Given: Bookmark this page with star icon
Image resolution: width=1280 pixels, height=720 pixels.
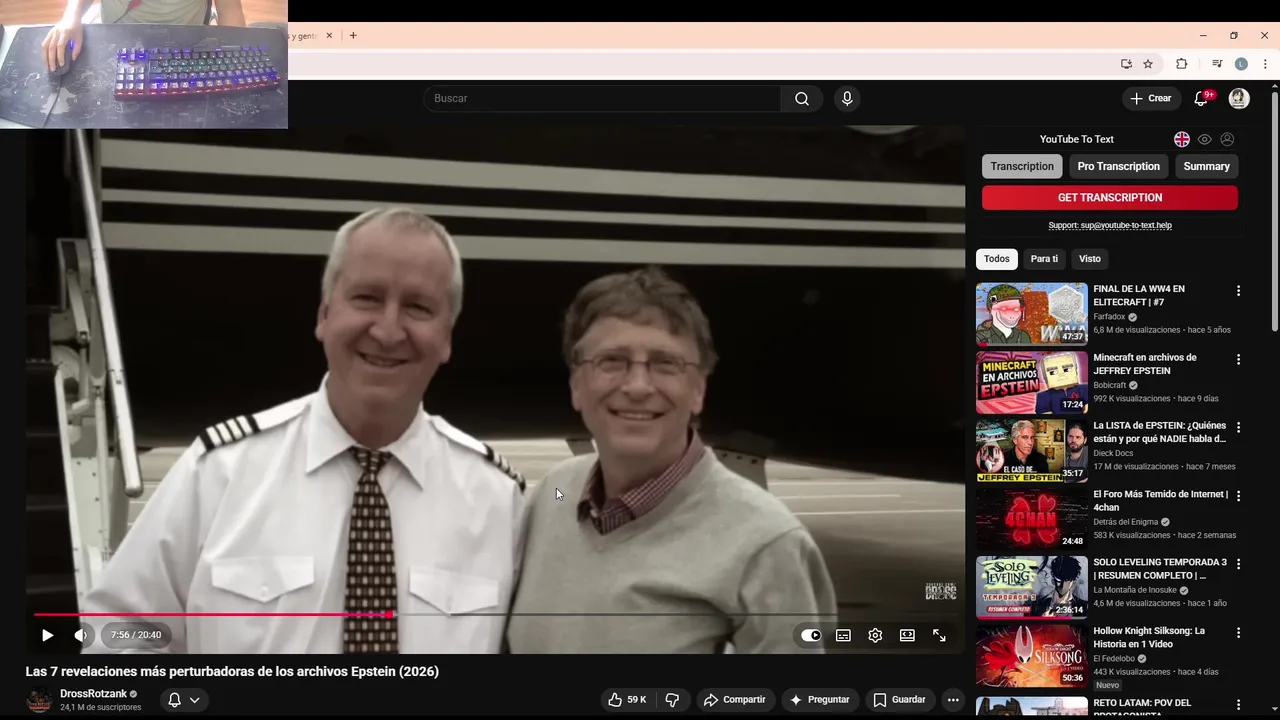Looking at the screenshot, I should [x=1148, y=64].
